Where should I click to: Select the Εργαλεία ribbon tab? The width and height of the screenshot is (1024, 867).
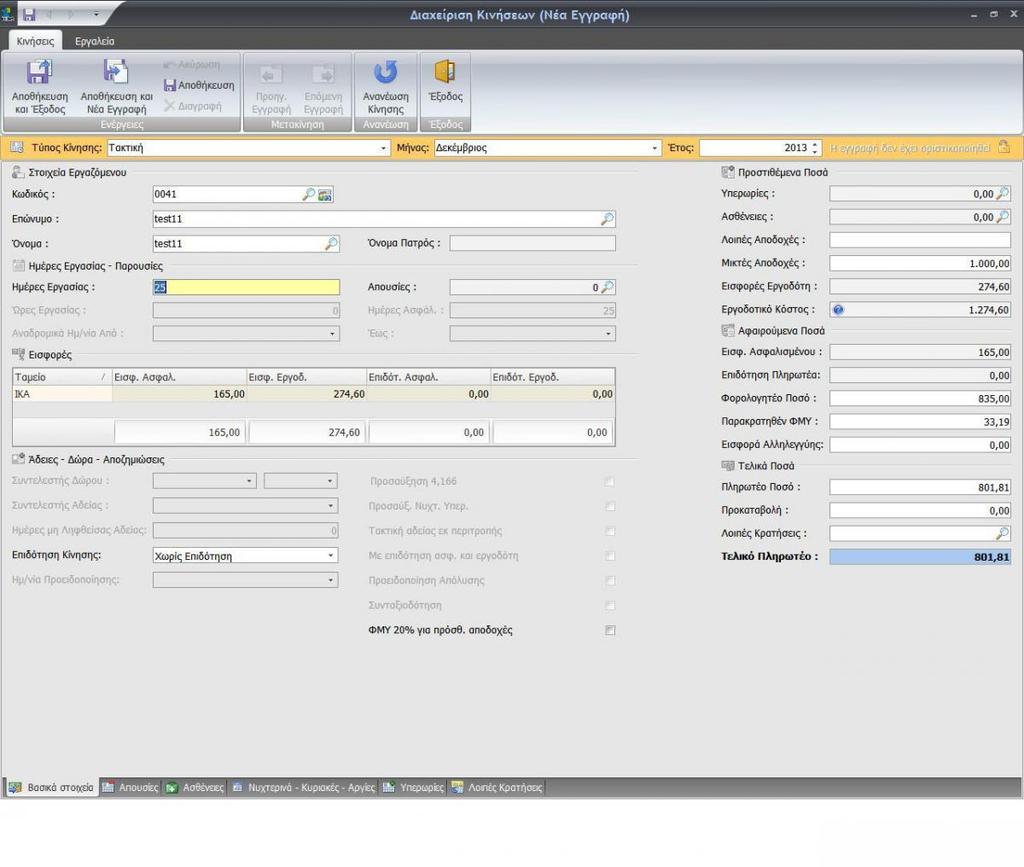(94, 41)
